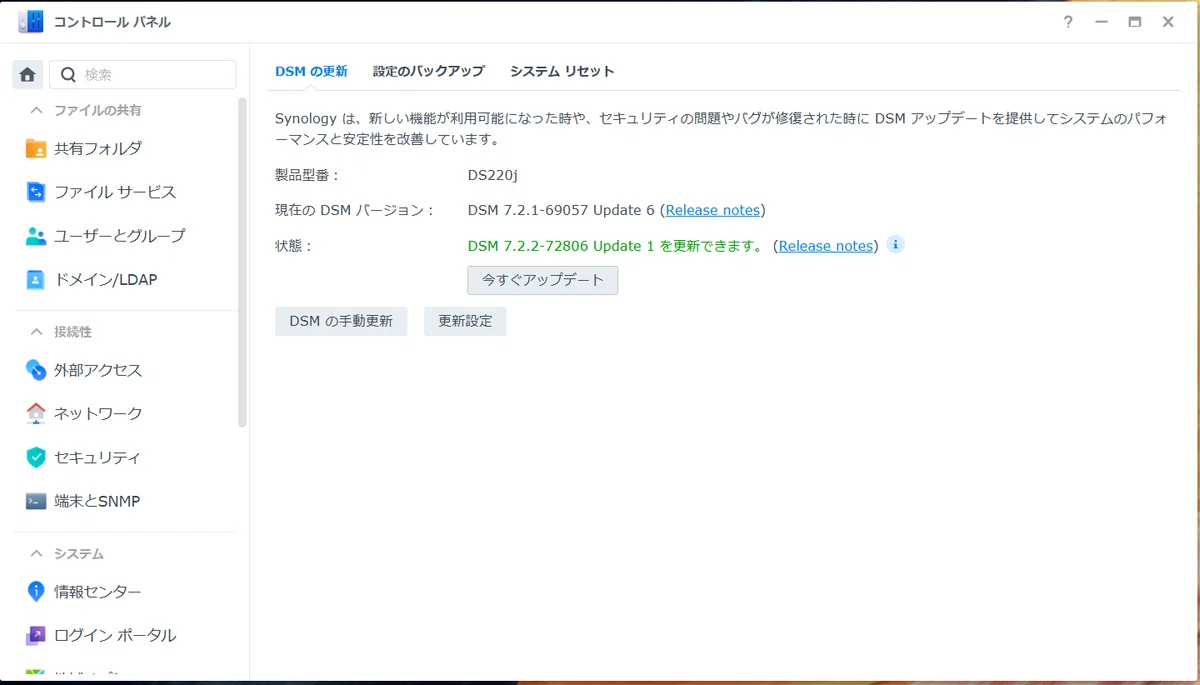Viewport: 1200px width, 685px height.
Task: Click the ファイル サービス icon
Action: pos(36,192)
